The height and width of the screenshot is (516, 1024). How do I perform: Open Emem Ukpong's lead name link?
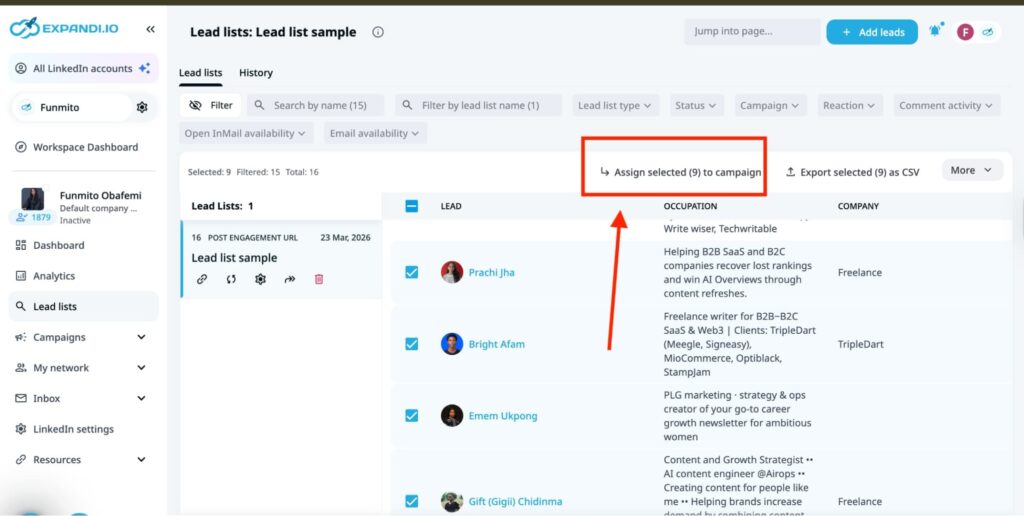[503, 416]
